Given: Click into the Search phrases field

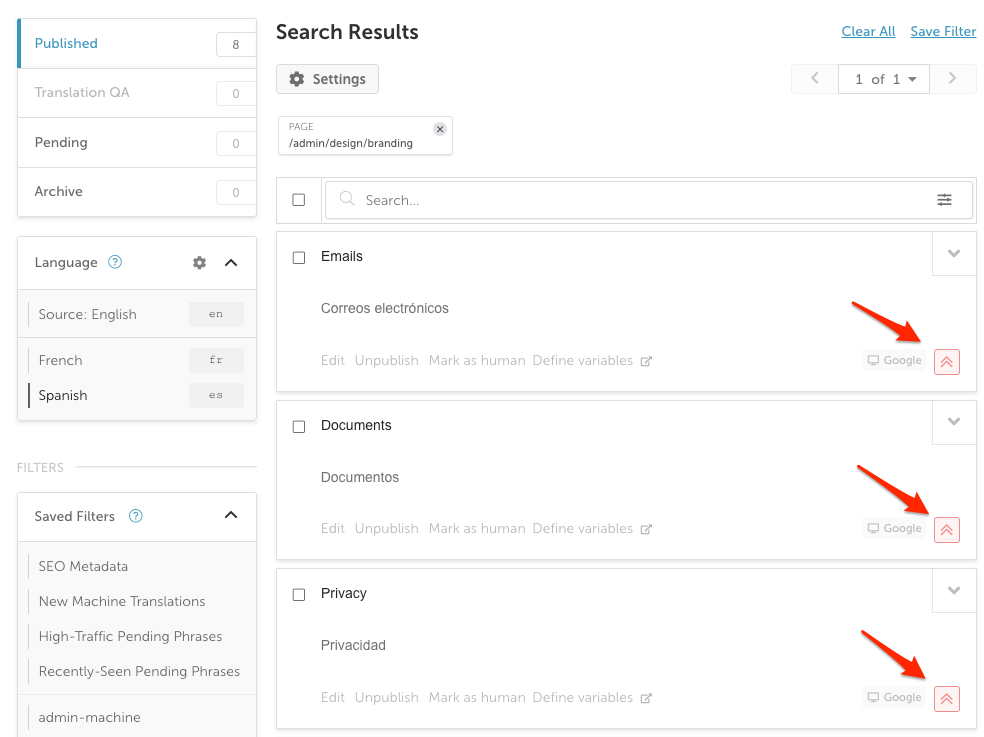Looking at the screenshot, I should tap(648, 200).
